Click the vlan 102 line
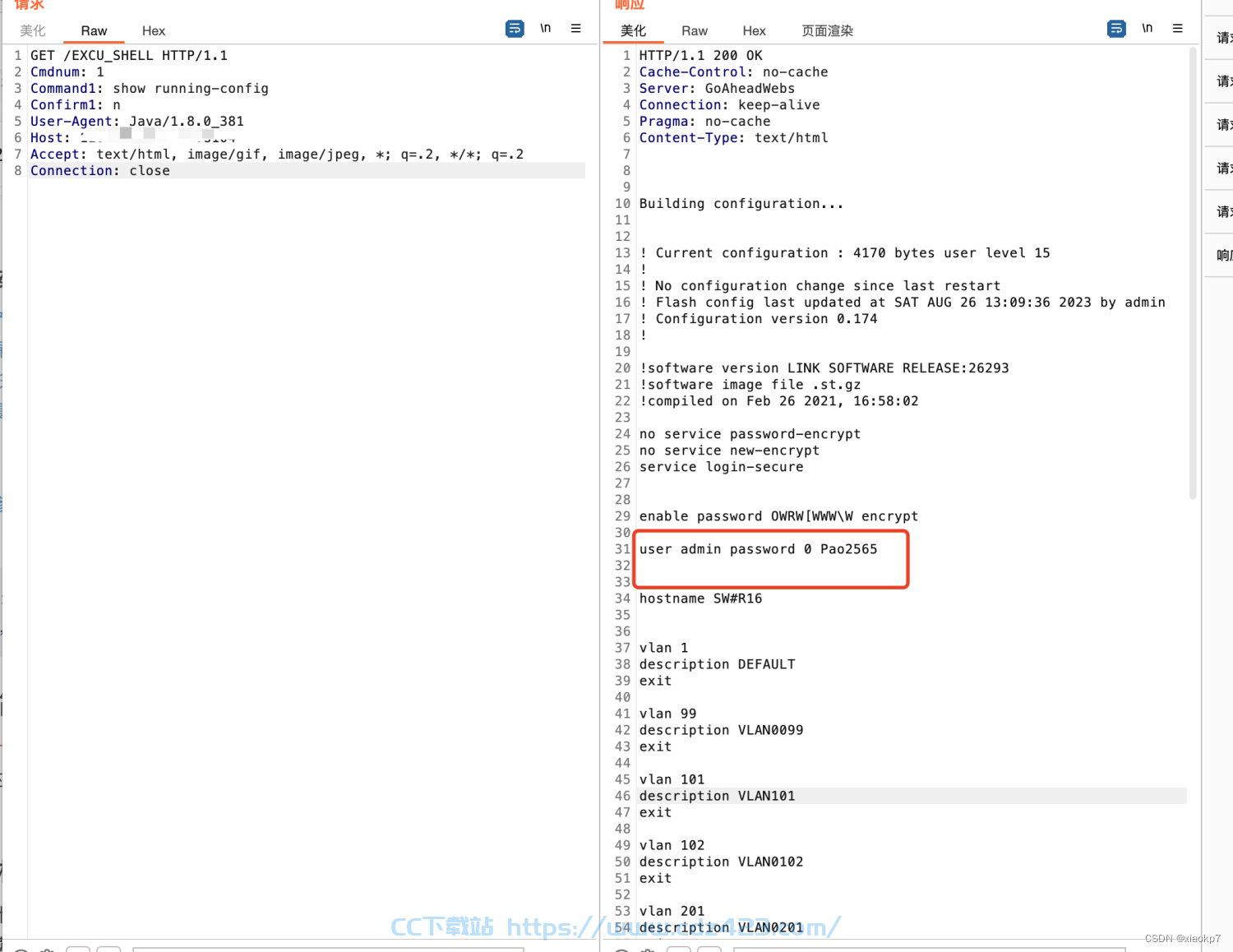 pos(672,845)
